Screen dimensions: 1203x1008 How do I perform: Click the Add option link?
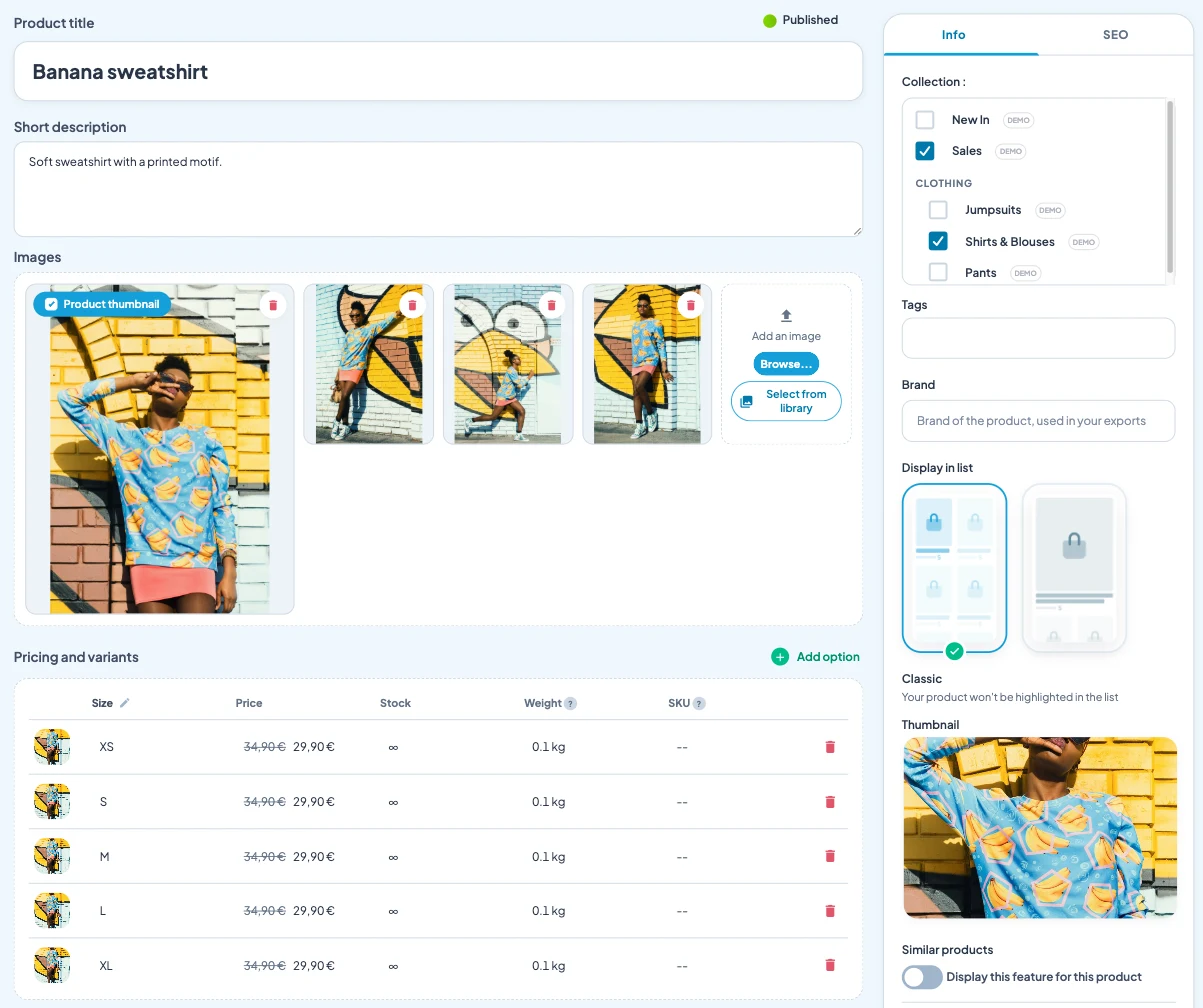tap(828, 657)
